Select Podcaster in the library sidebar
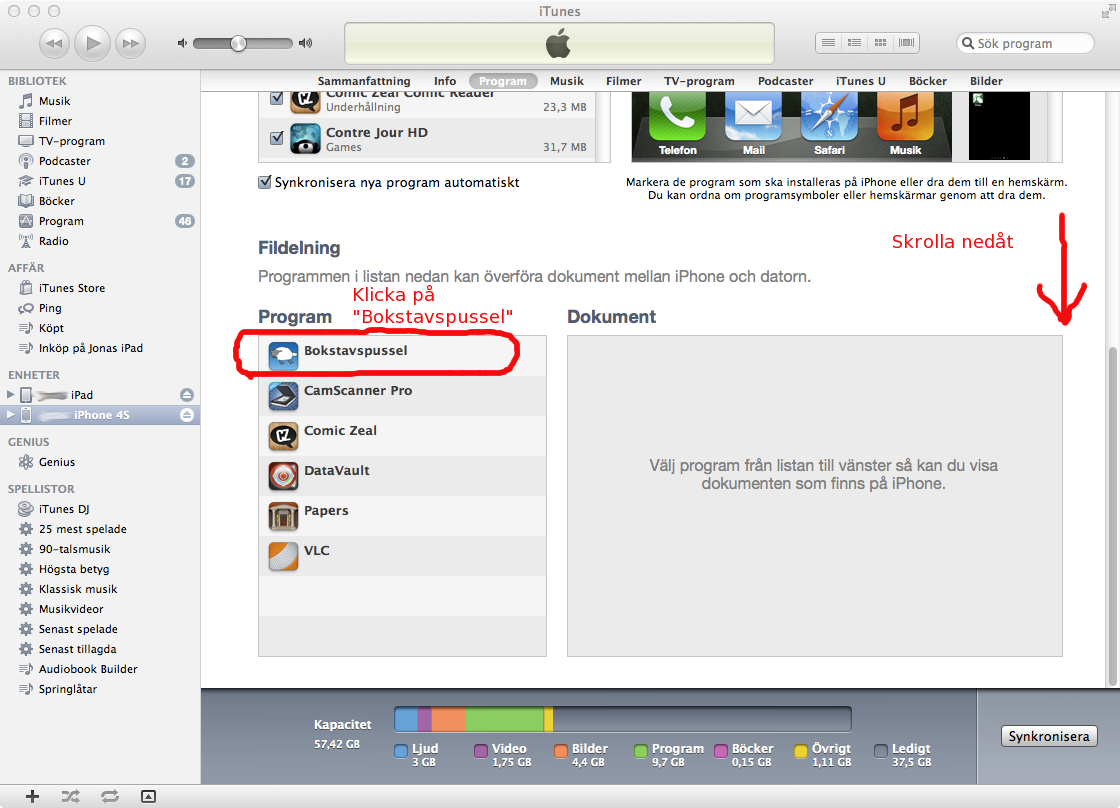1120x808 pixels. [100, 161]
